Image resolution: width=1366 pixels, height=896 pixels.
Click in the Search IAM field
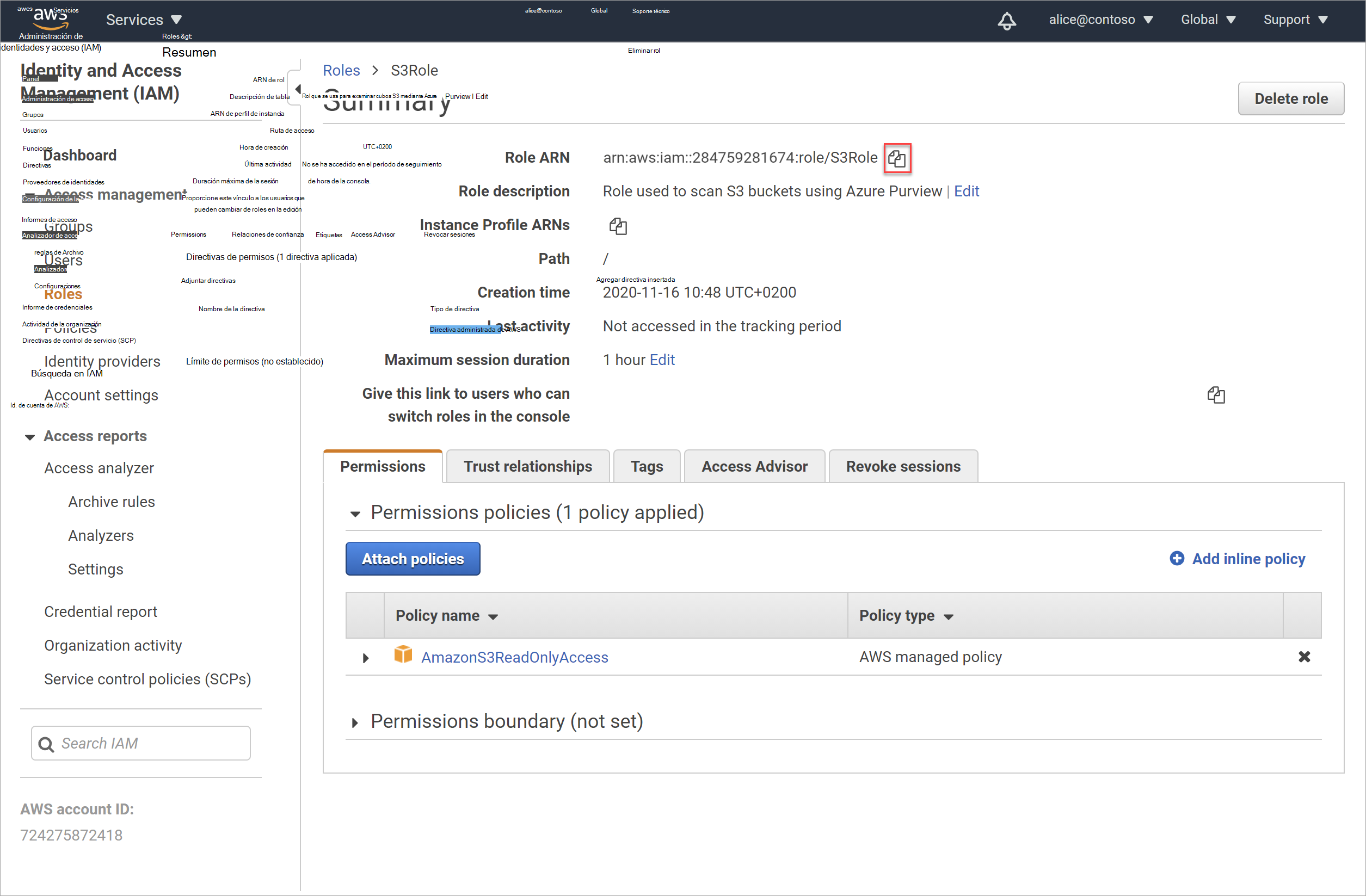click(140, 744)
